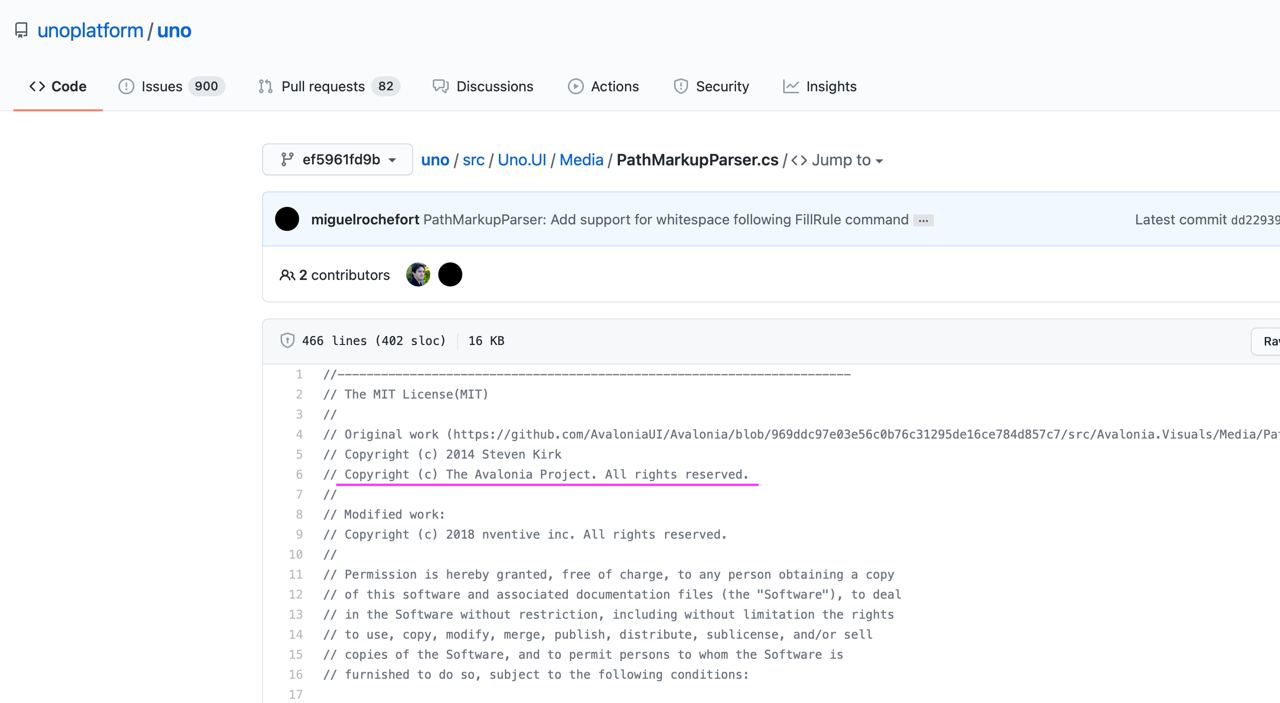Viewport: 1280px width, 703px height.
Task: Click the Raw view button
Action: tap(1268, 341)
